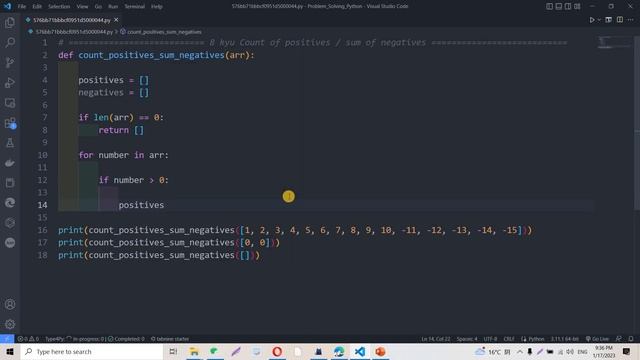This screenshot has width=640, height=360.
Task: Click the def count_positives_sum_negatives line
Action: [x=156, y=55]
